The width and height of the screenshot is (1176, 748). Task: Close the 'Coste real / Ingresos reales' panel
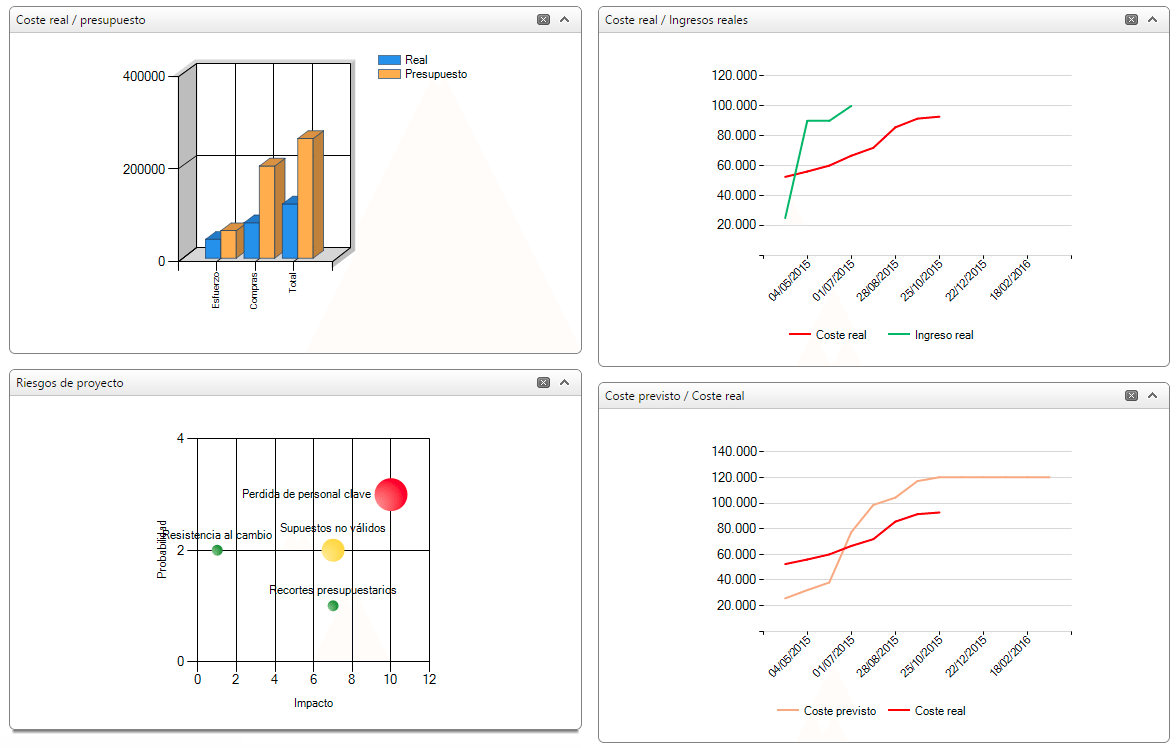tap(1131, 20)
